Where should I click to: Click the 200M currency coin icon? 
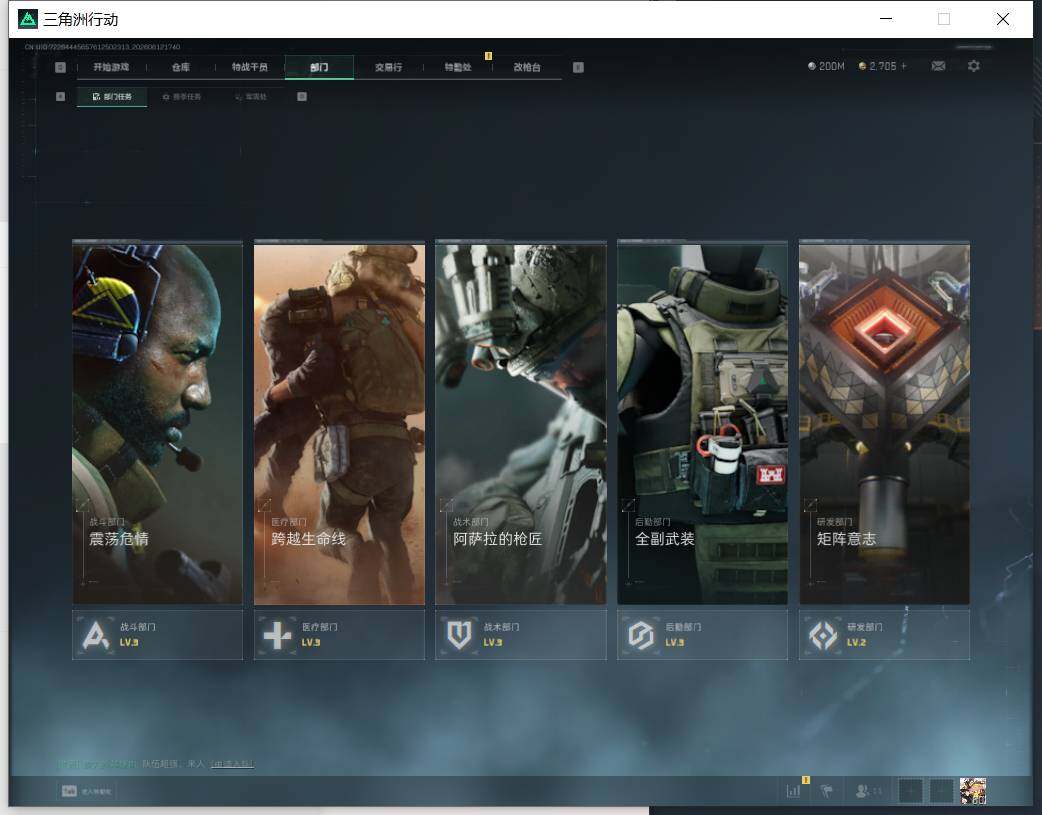coord(811,66)
